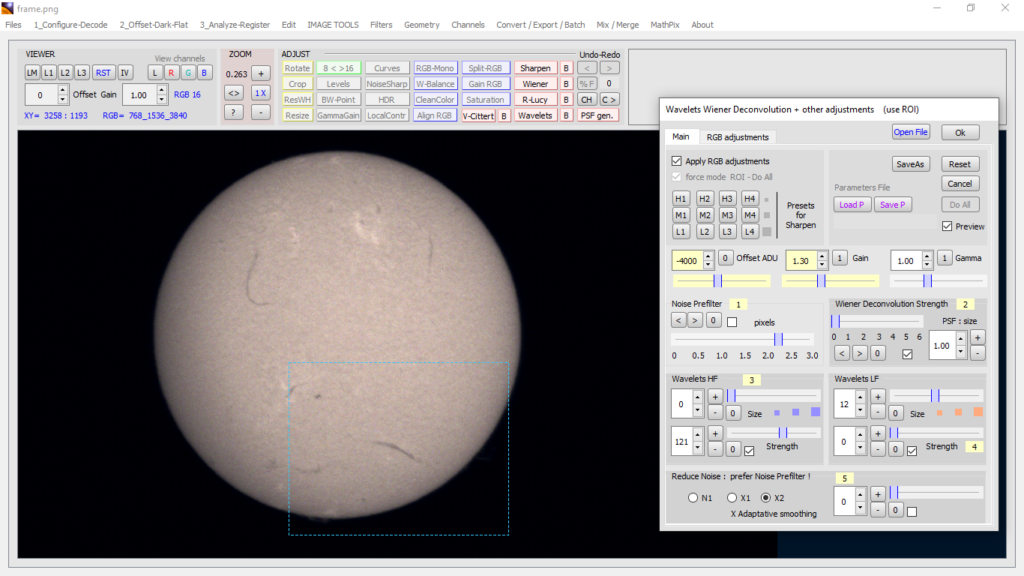Open the Files menu
The height and width of the screenshot is (576, 1024).
pyautogui.click(x=13, y=25)
